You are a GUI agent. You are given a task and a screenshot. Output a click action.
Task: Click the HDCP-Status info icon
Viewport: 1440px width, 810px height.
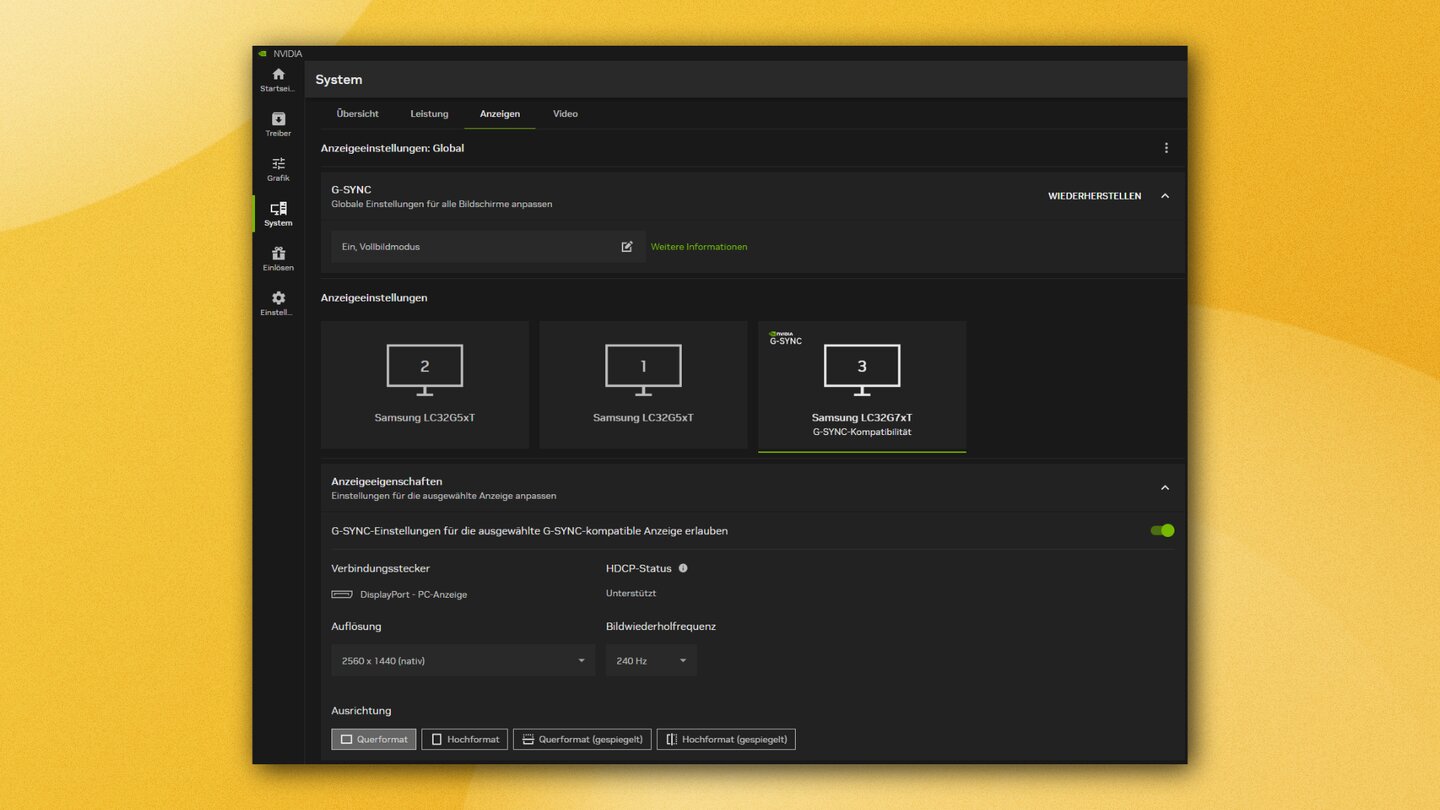(682, 568)
